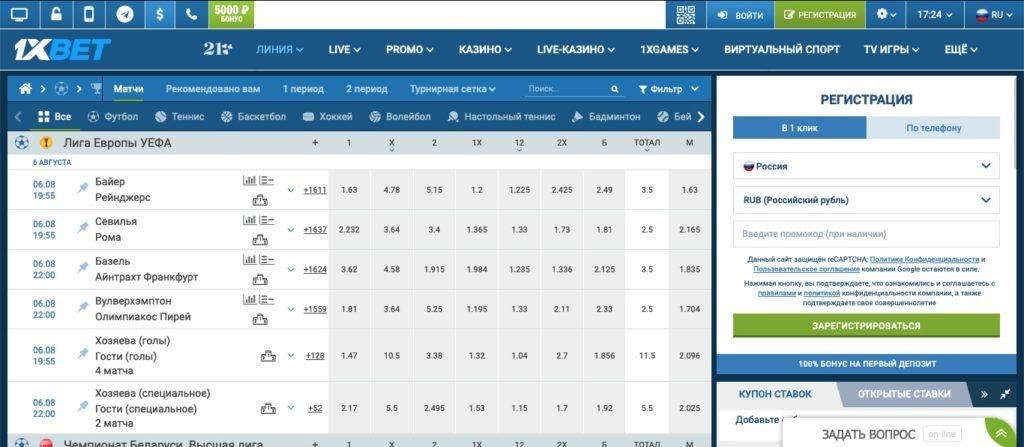
Task: Click the ЗАРЕГИСТРИРОВАТЬСЯ button
Action: pos(866,325)
